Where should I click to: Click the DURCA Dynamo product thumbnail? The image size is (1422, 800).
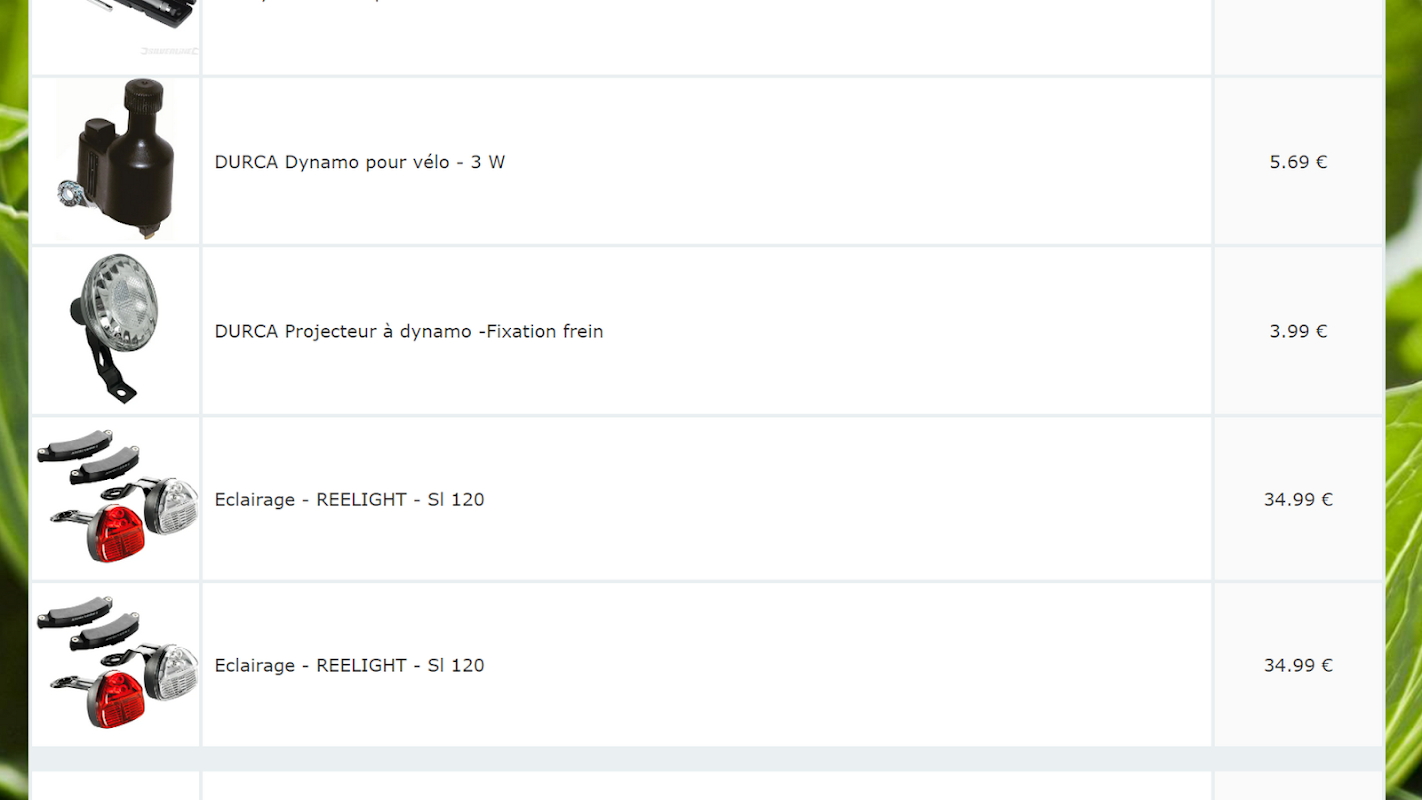(116, 160)
